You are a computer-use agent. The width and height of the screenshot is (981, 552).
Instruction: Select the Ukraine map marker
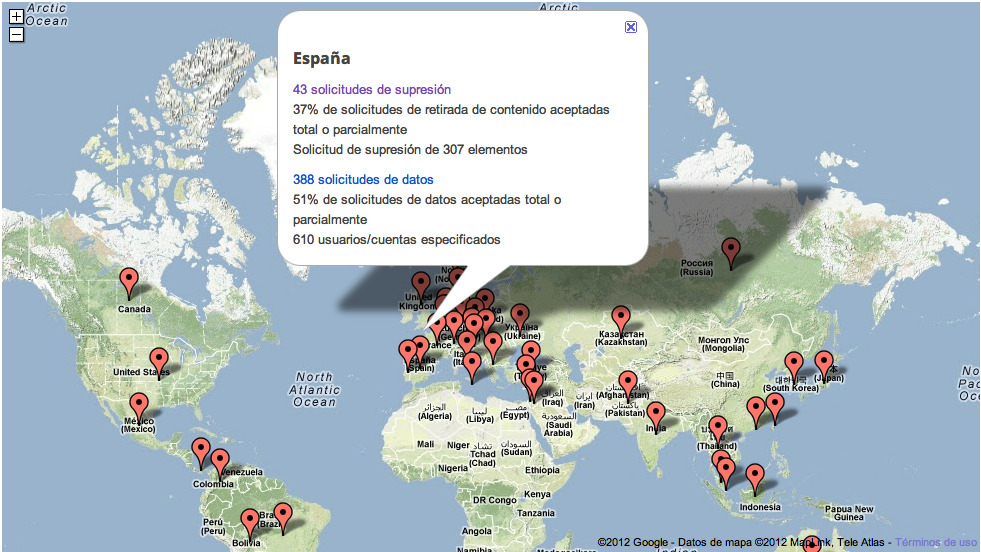click(x=520, y=319)
